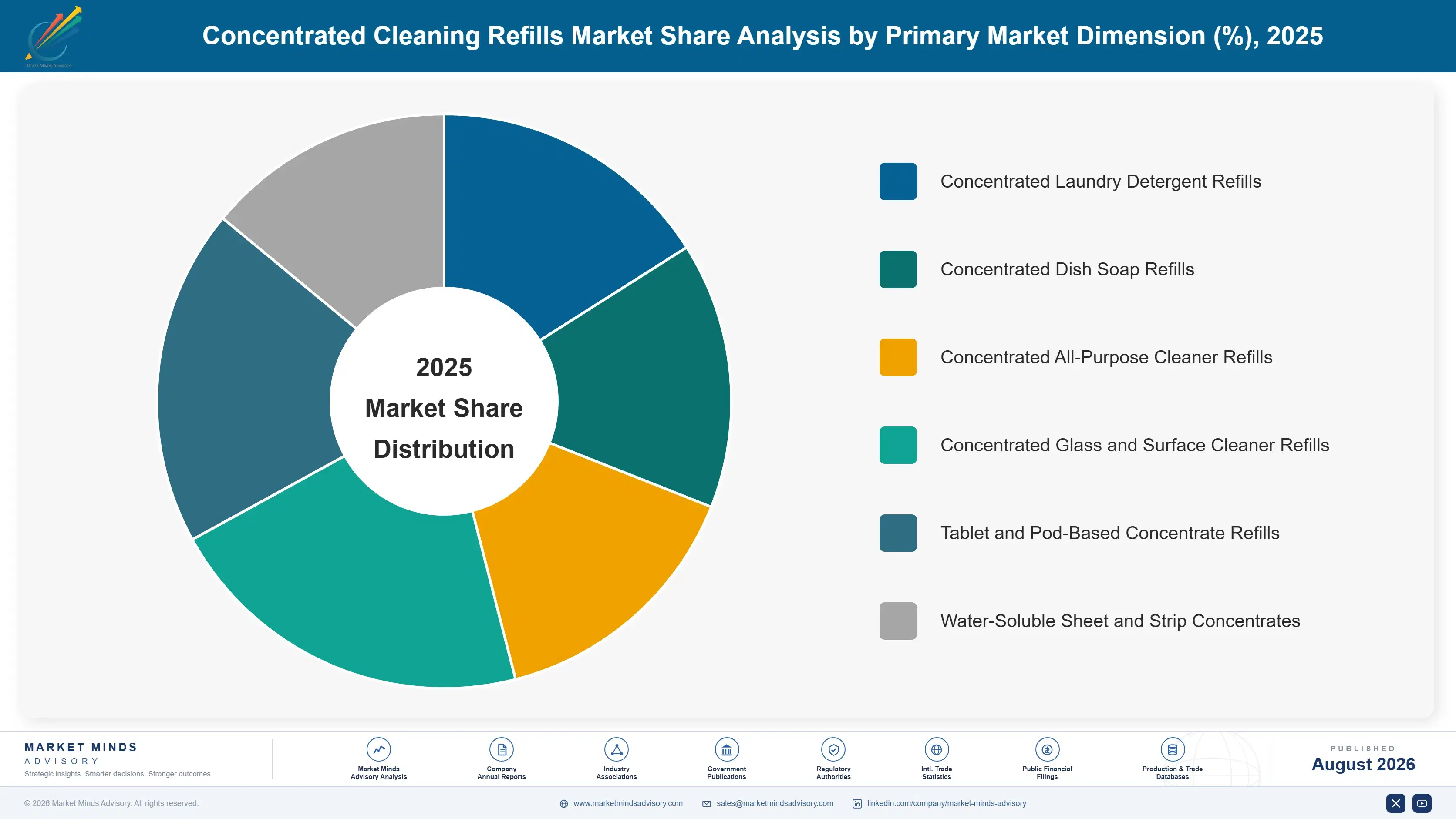
Task: Click the LinkedIn icon in footer
Action: 857,804
